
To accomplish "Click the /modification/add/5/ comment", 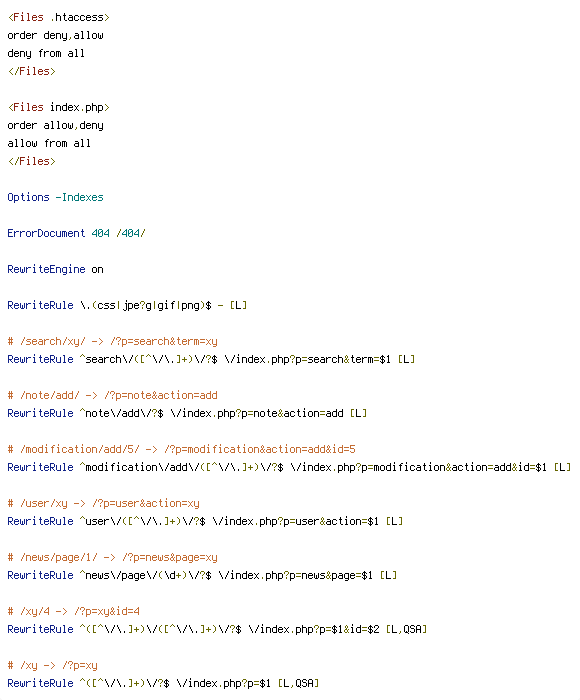I will 181,450.
